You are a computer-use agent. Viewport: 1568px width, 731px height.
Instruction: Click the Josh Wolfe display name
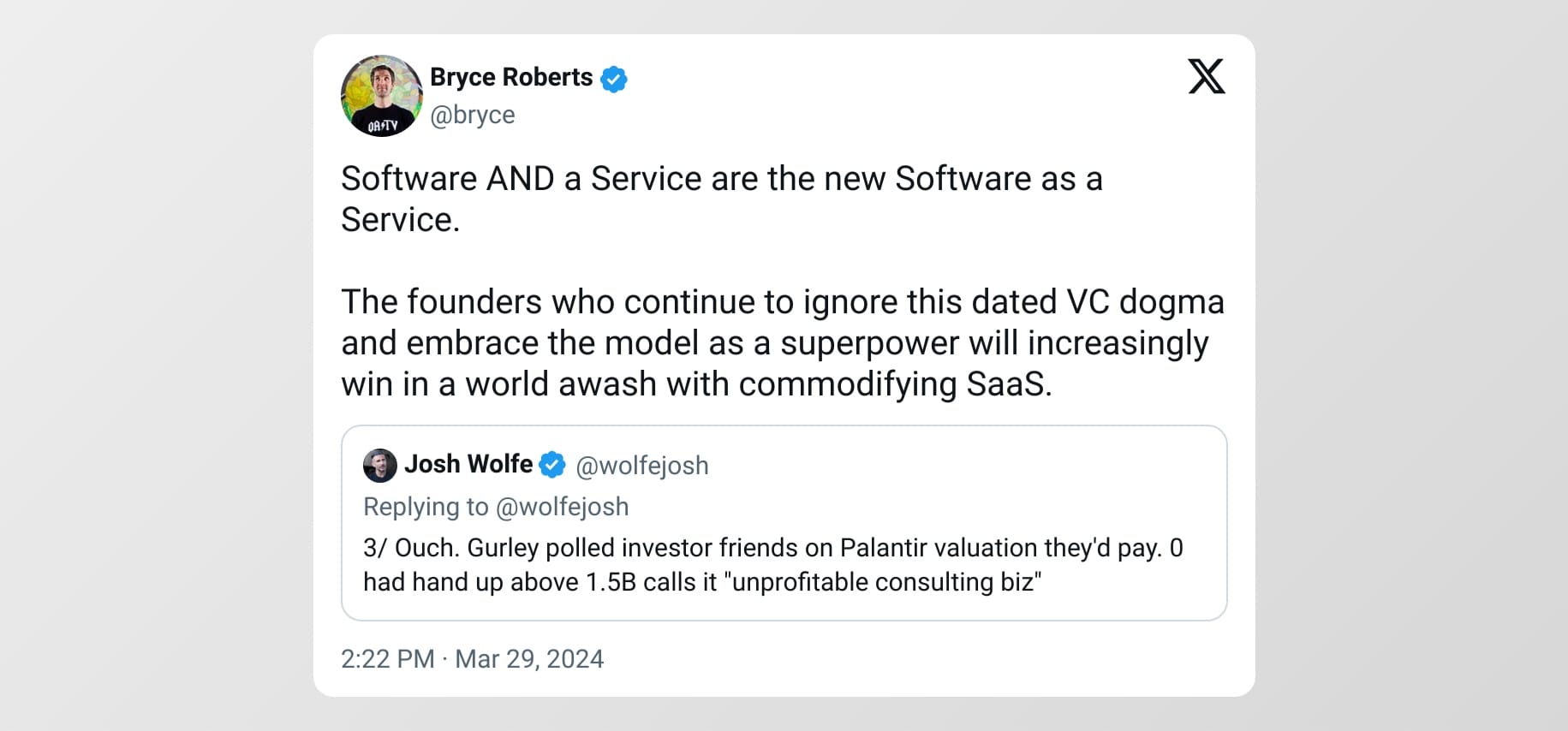click(x=468, y=464)
